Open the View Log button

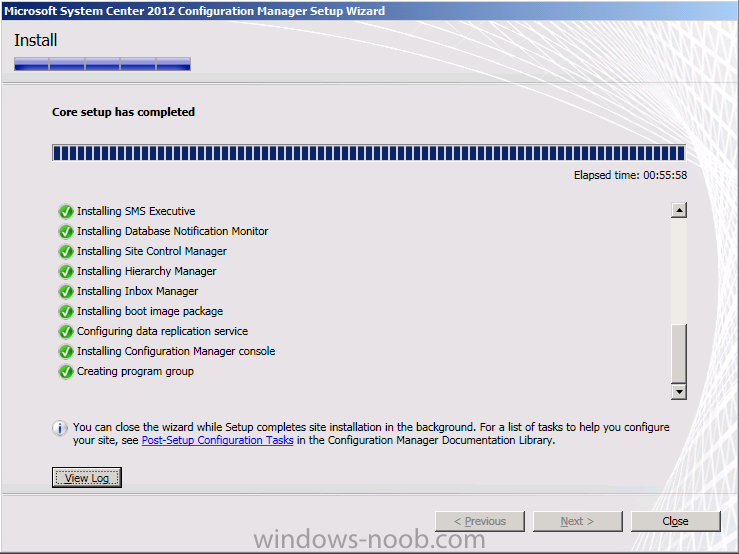[x=87, y=478]
